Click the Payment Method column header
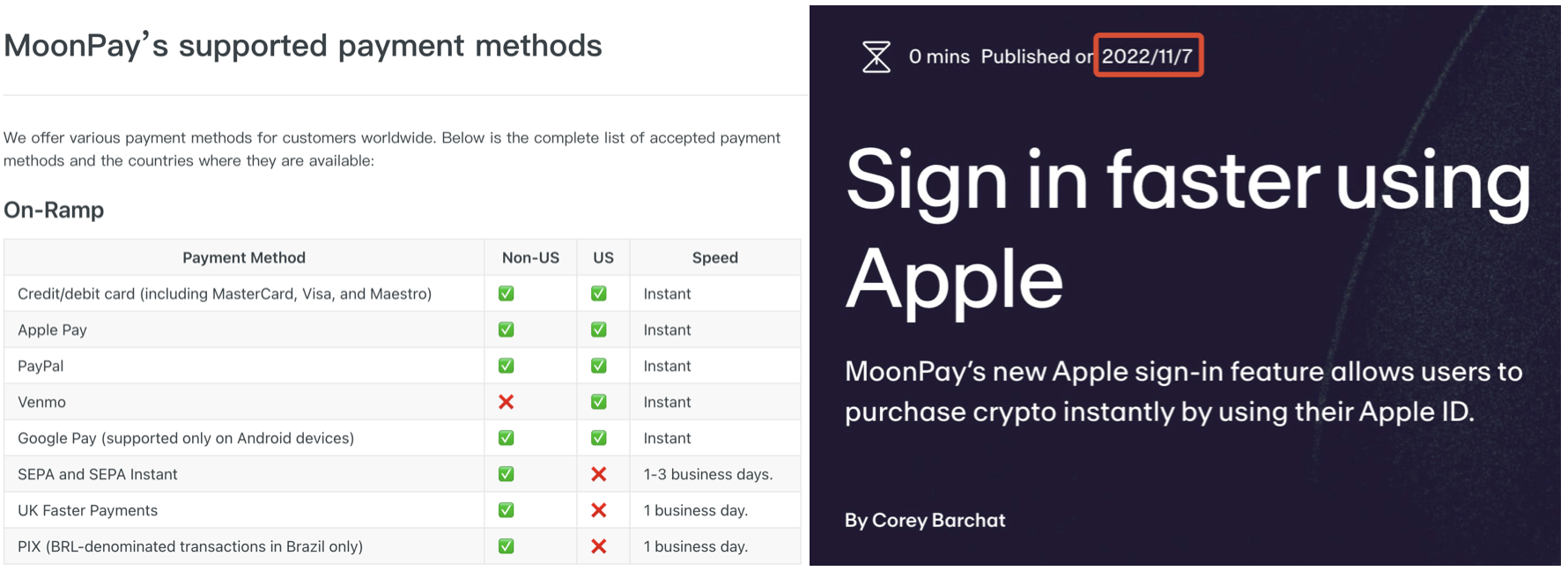Screen dimensions: 1568x571 (244, 257)
